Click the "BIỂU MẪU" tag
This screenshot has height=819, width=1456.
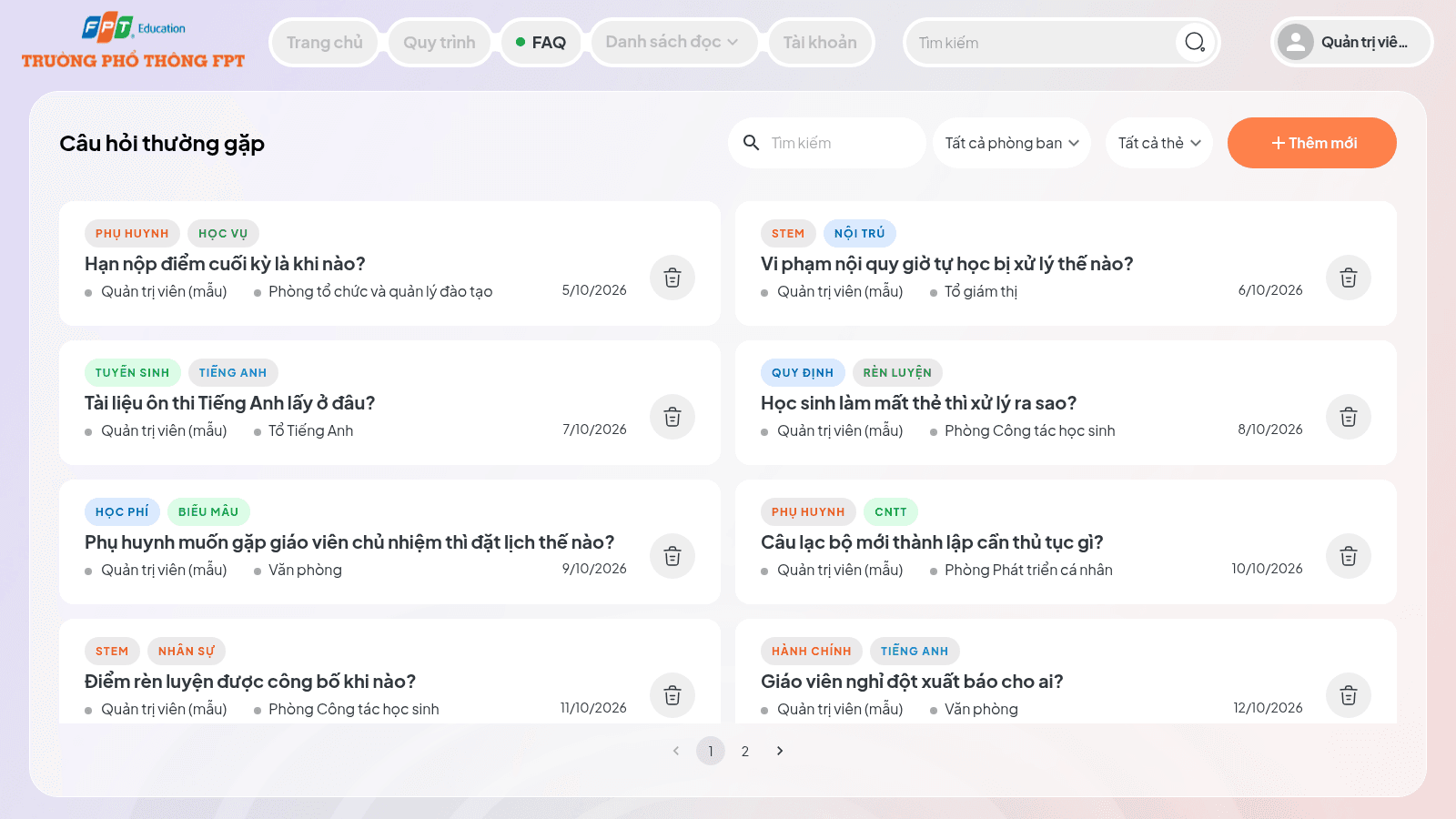[x=208, y=511]
